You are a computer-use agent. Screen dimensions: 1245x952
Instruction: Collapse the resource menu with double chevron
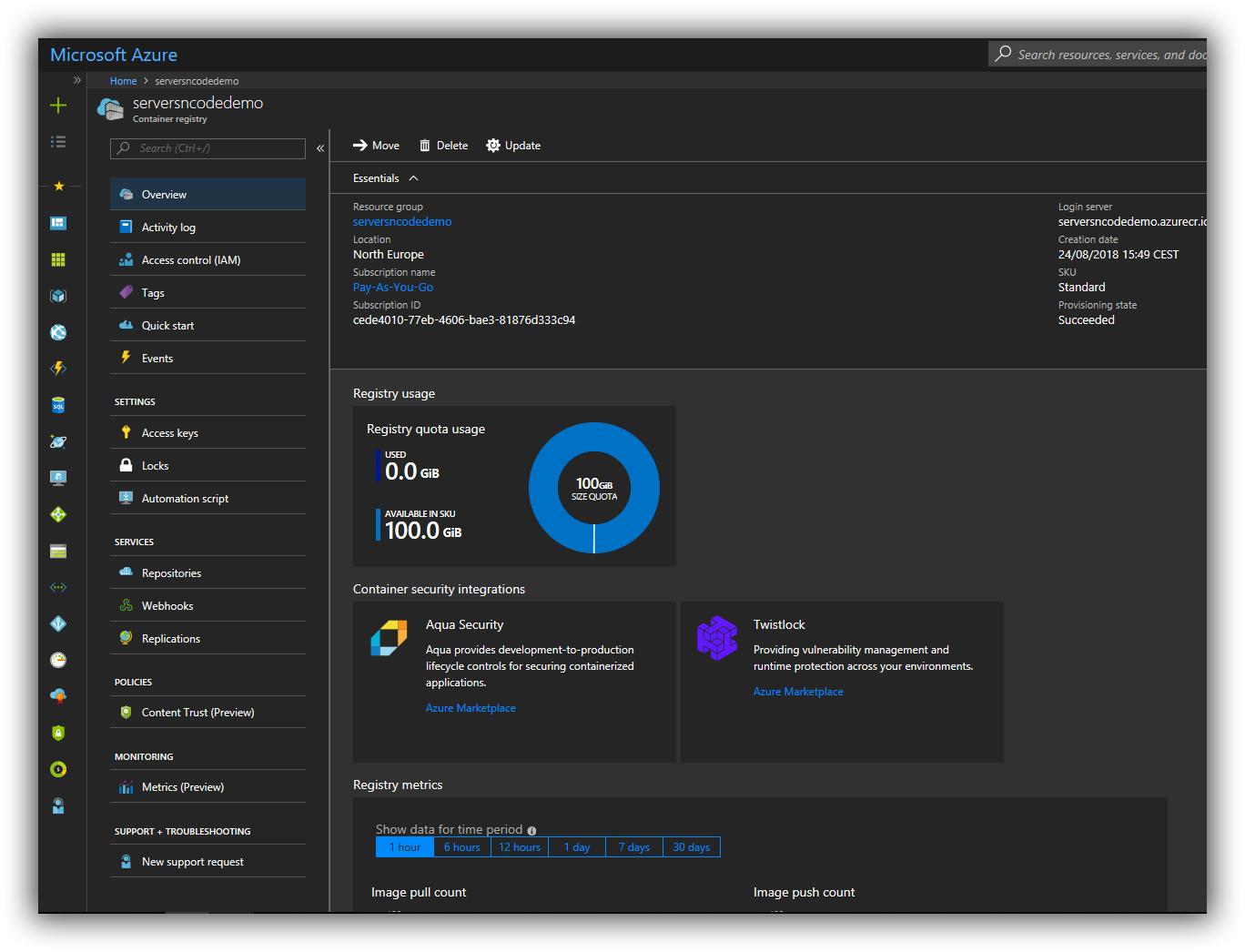pos(320,148)
